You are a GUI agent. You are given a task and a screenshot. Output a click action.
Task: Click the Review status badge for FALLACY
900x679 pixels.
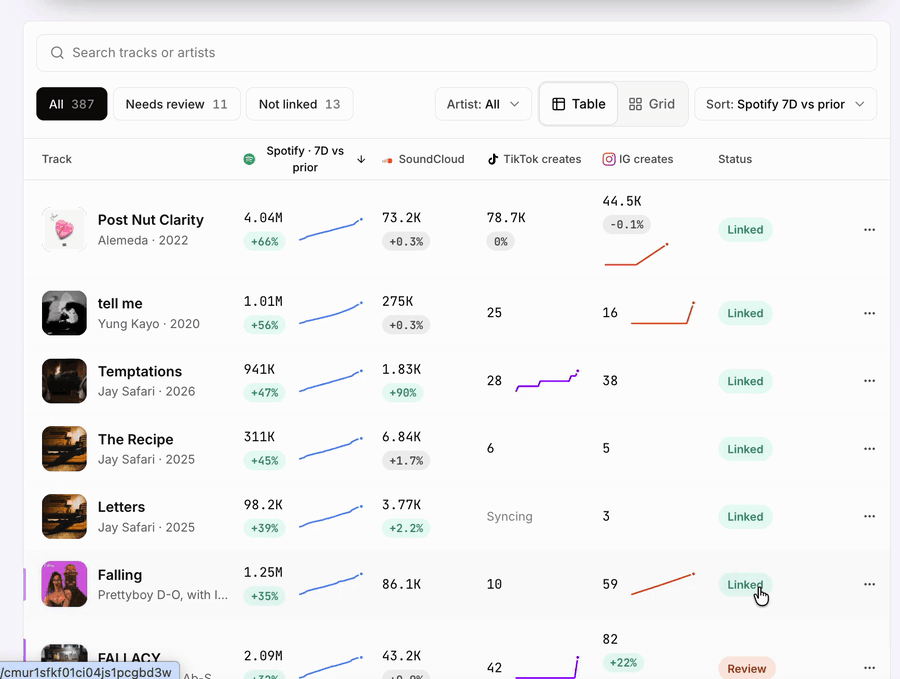747,669
